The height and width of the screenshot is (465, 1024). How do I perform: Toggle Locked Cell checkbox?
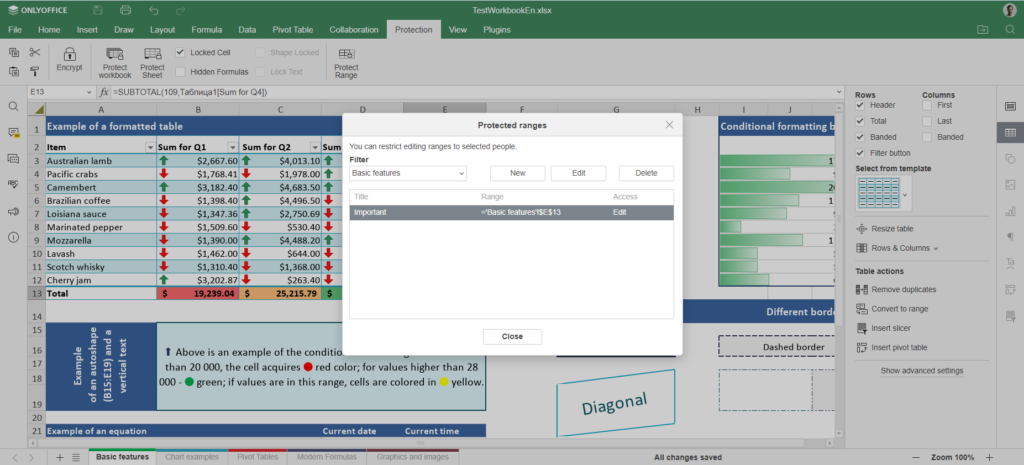pyautogui.click(x=180, y=52)
